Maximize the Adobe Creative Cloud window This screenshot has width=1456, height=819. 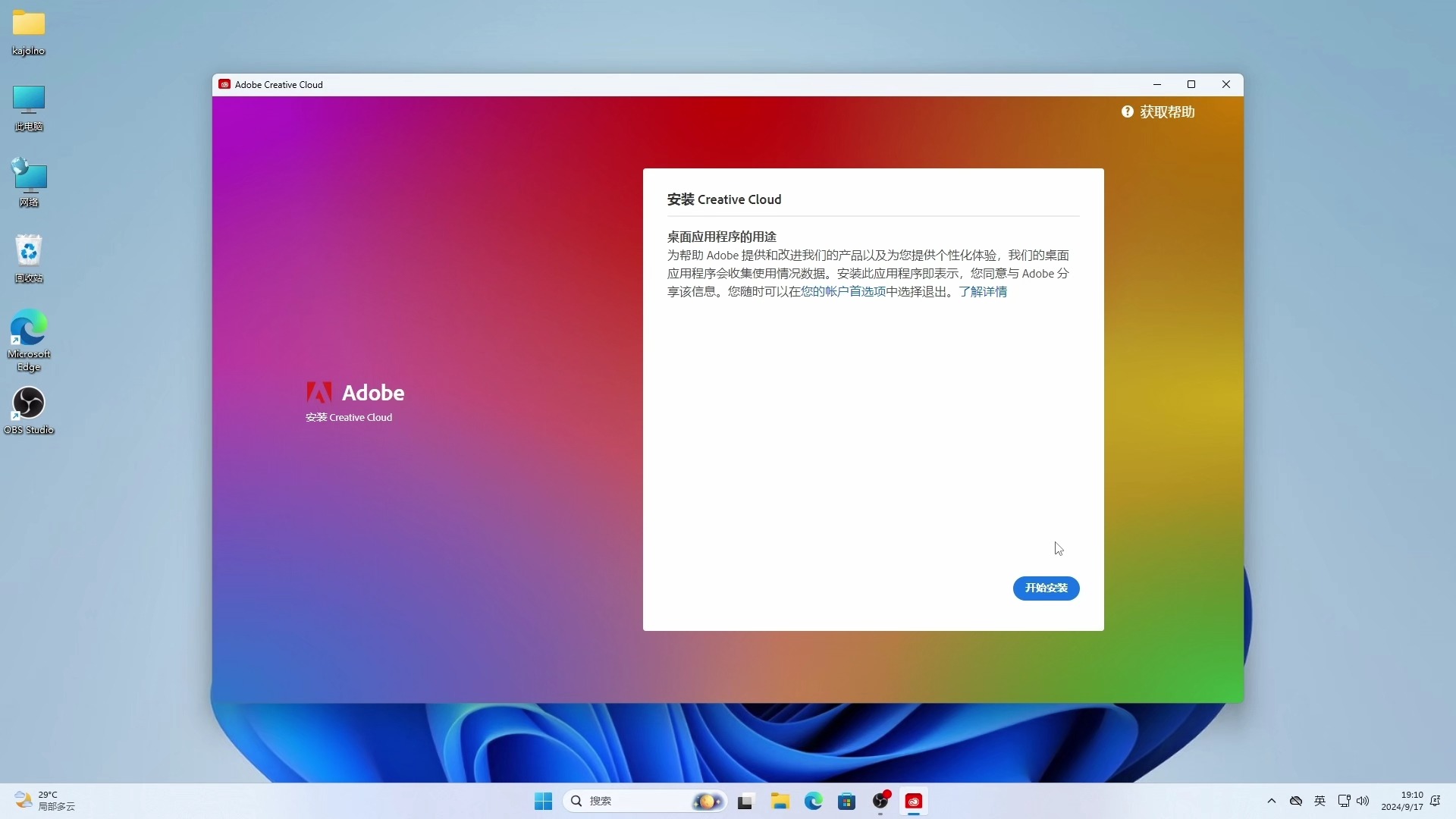click(1191, 84)
